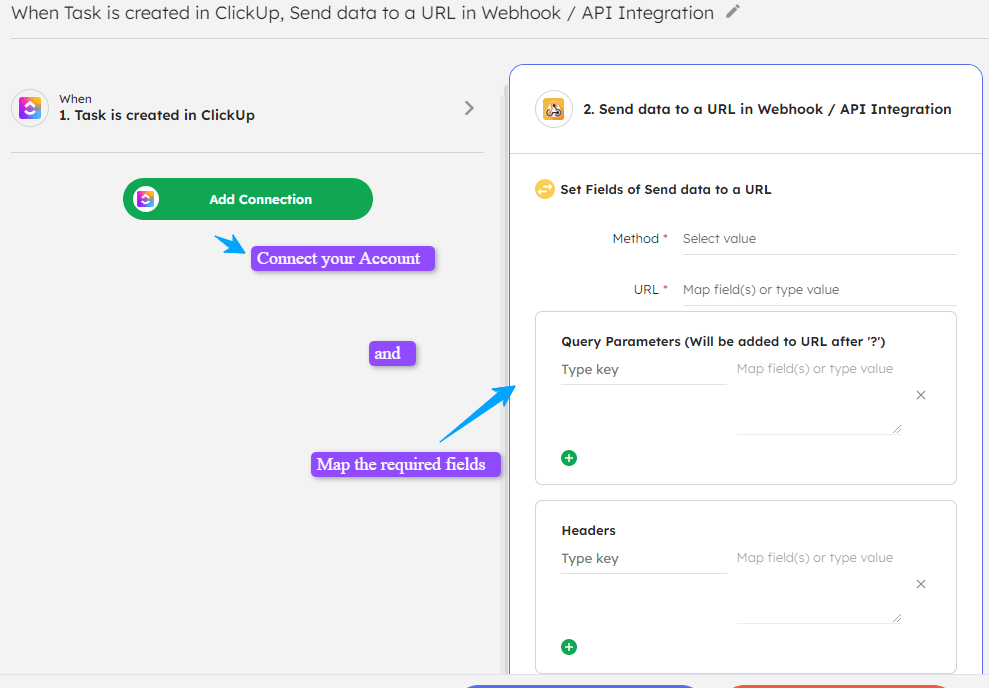
Task: Click the ClickUp icon inside Add Connection button
Action: tap(145, 199)
